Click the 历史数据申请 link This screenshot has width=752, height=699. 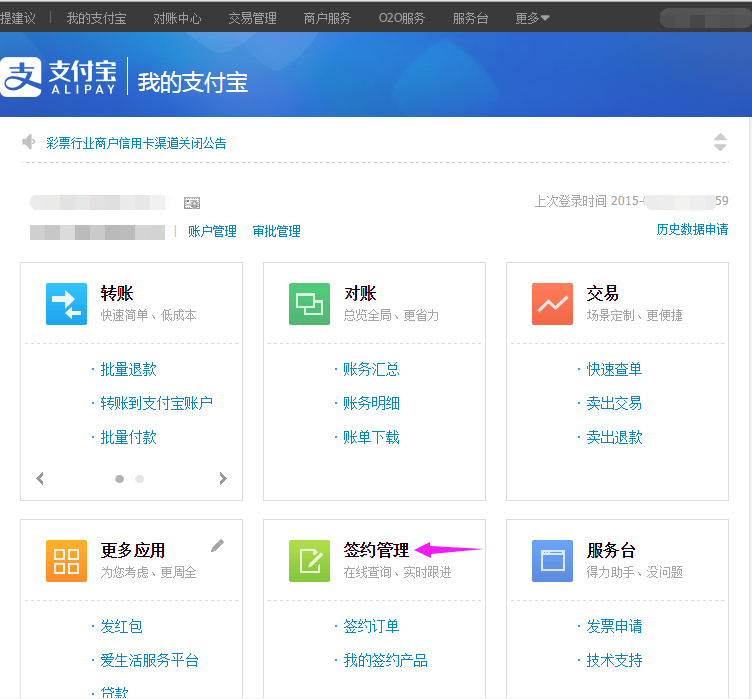(x=692, y=229)
